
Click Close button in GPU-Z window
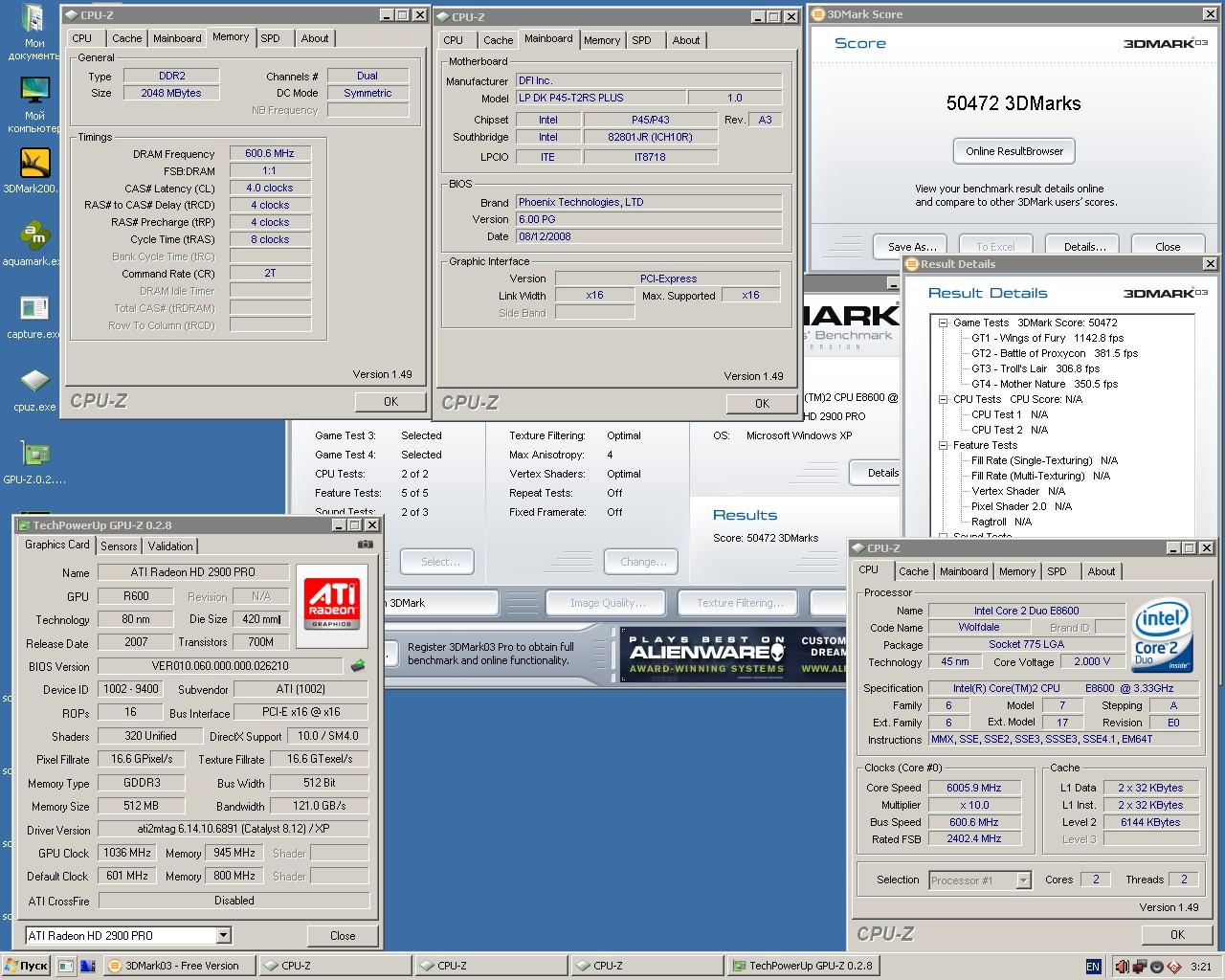[x=343, y=936]
